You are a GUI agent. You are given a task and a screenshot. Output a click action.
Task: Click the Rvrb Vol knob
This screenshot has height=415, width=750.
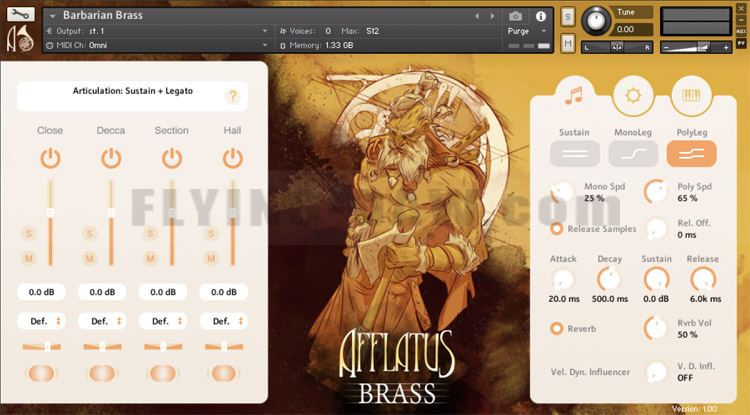click(x=656, y=328)
